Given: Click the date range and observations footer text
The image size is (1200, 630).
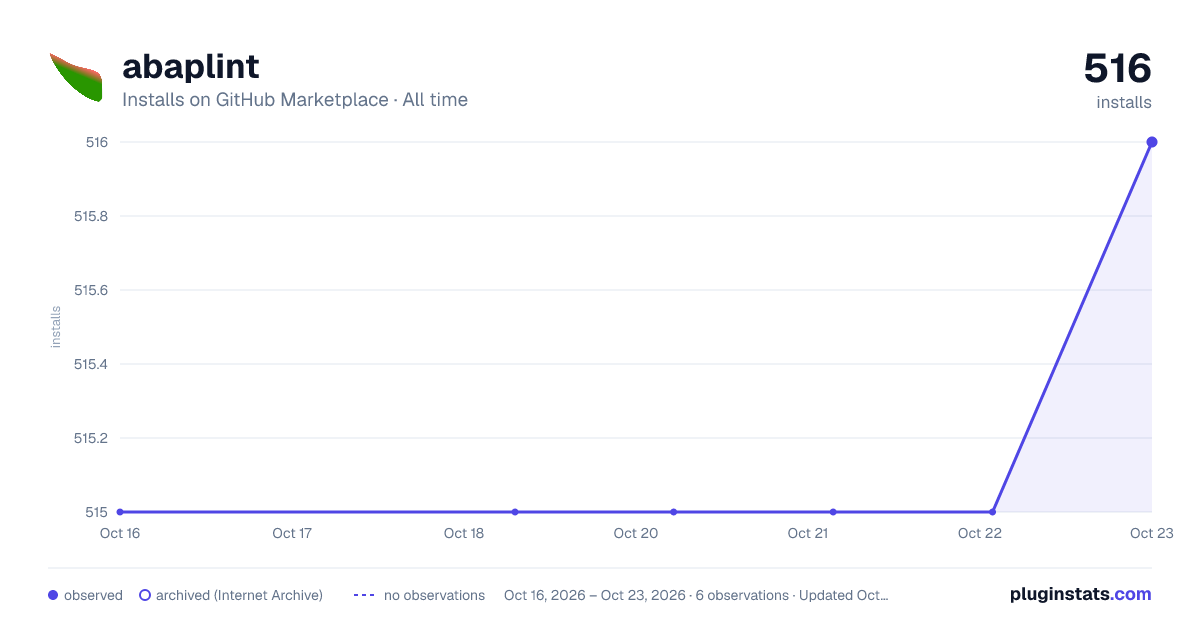Looking at the screenshot, I should 696,595.
